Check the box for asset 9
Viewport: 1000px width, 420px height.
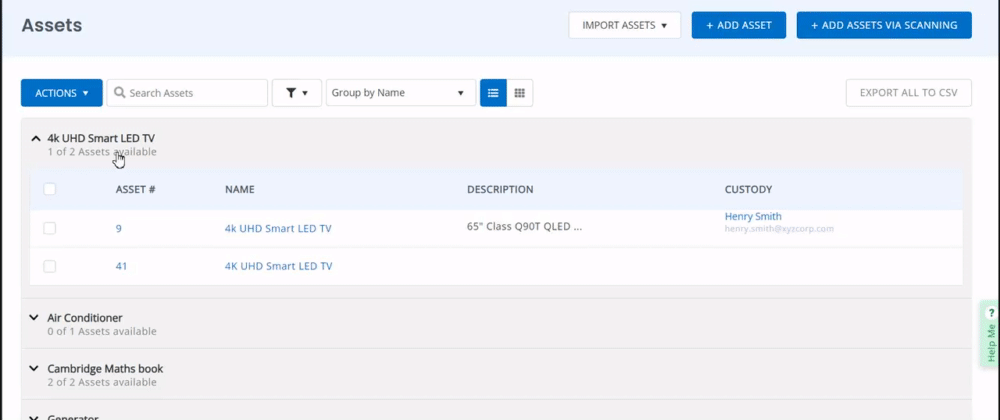click(50, 228)
